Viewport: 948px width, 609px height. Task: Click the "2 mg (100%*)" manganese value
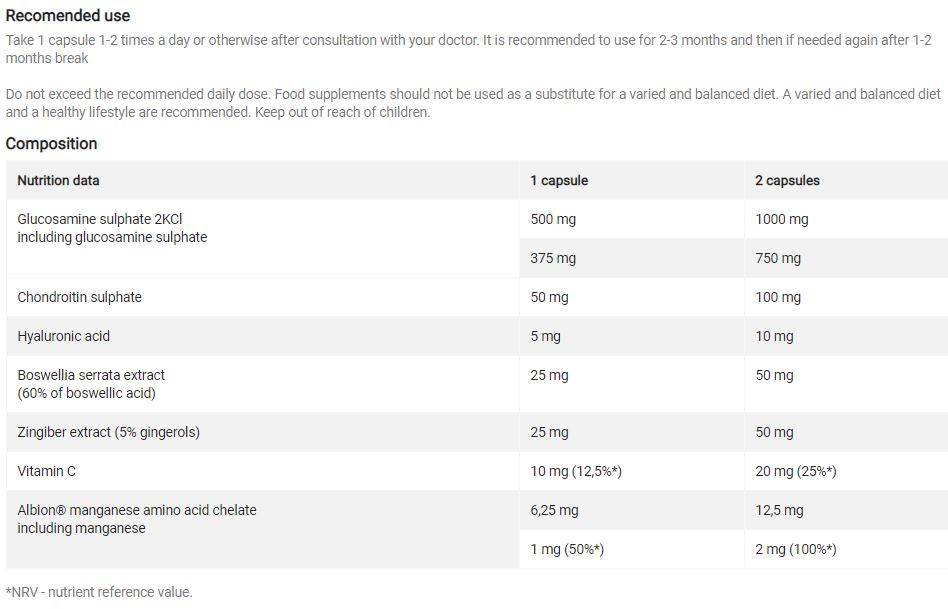(x=796, y=549)
